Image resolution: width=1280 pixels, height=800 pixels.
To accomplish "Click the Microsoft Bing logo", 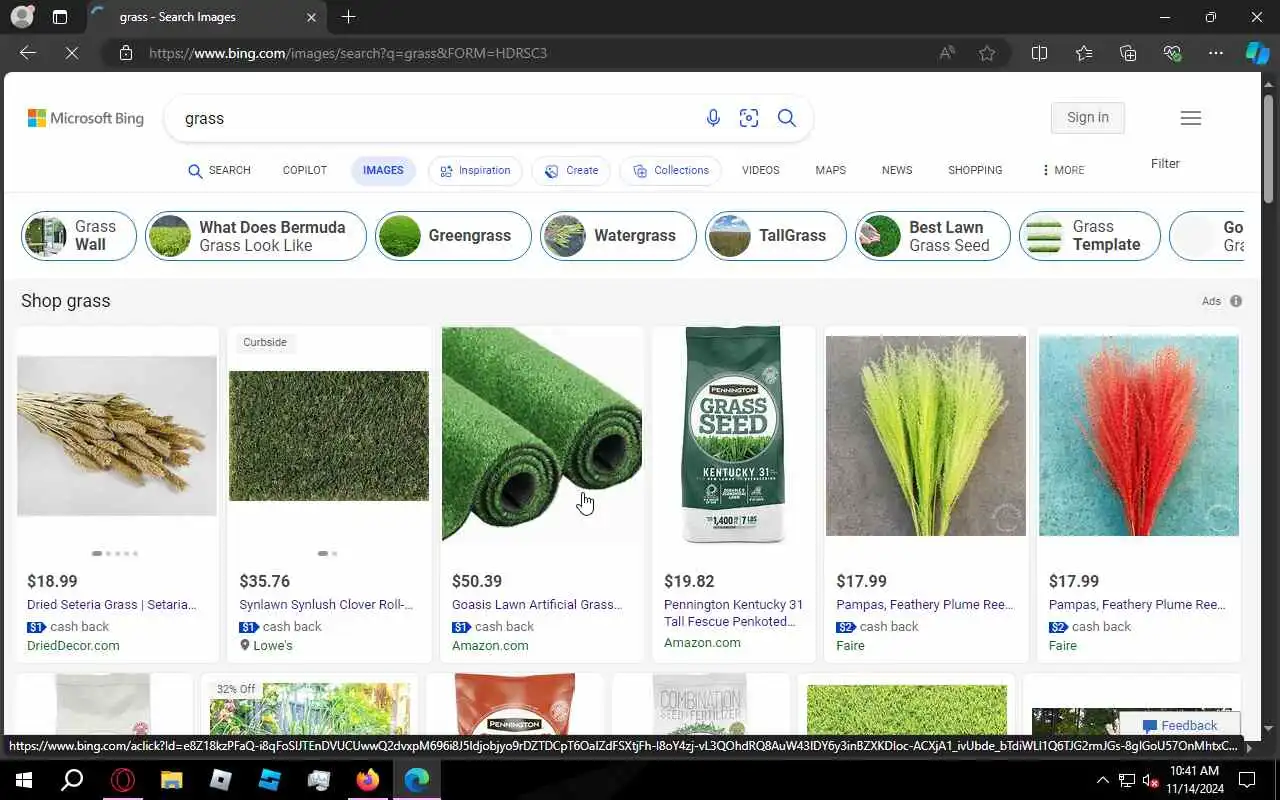I will [x=86, y=118].
